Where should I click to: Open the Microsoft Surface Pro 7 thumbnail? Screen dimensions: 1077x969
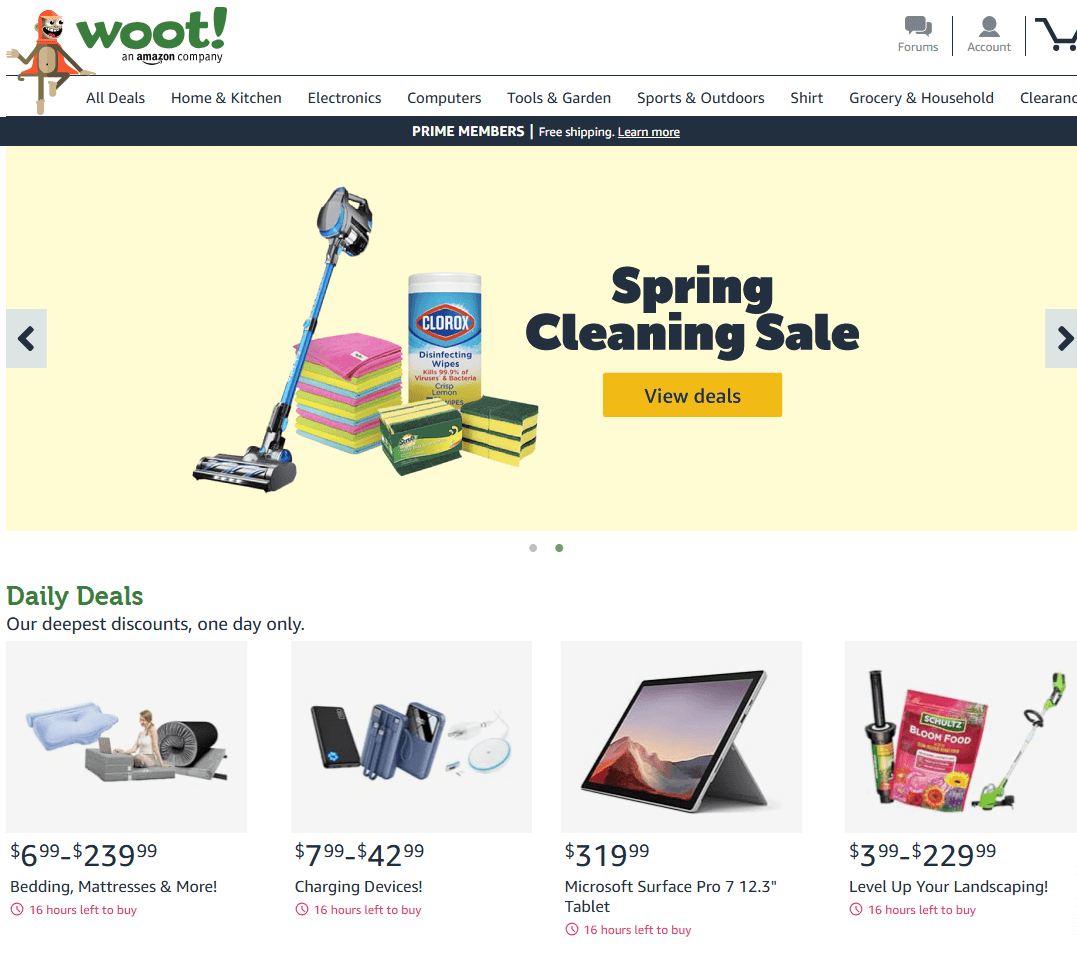(x=681, y=737)
